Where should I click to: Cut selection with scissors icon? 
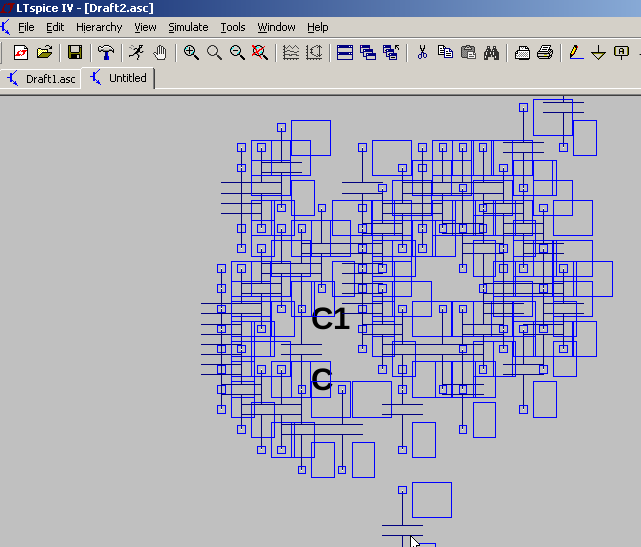pyautogui.click(x=422, y=53)
